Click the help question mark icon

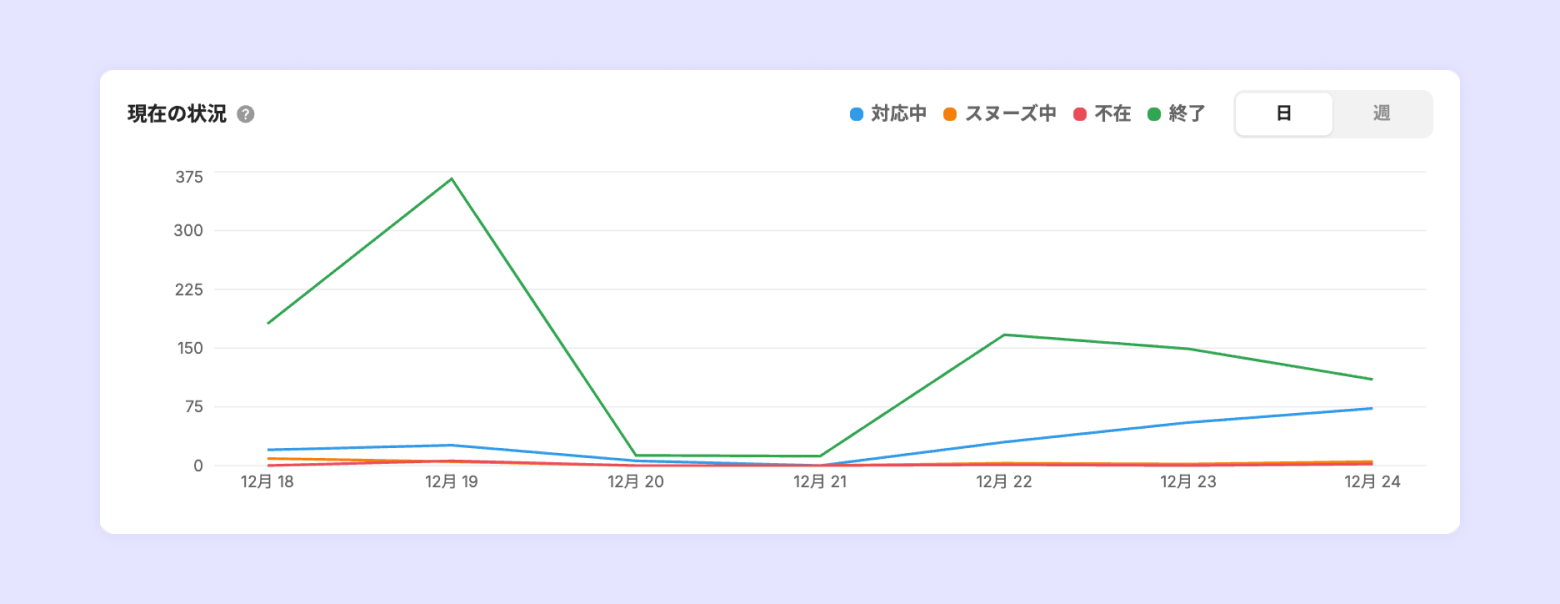pyautogui.click(x=246, y=114)
